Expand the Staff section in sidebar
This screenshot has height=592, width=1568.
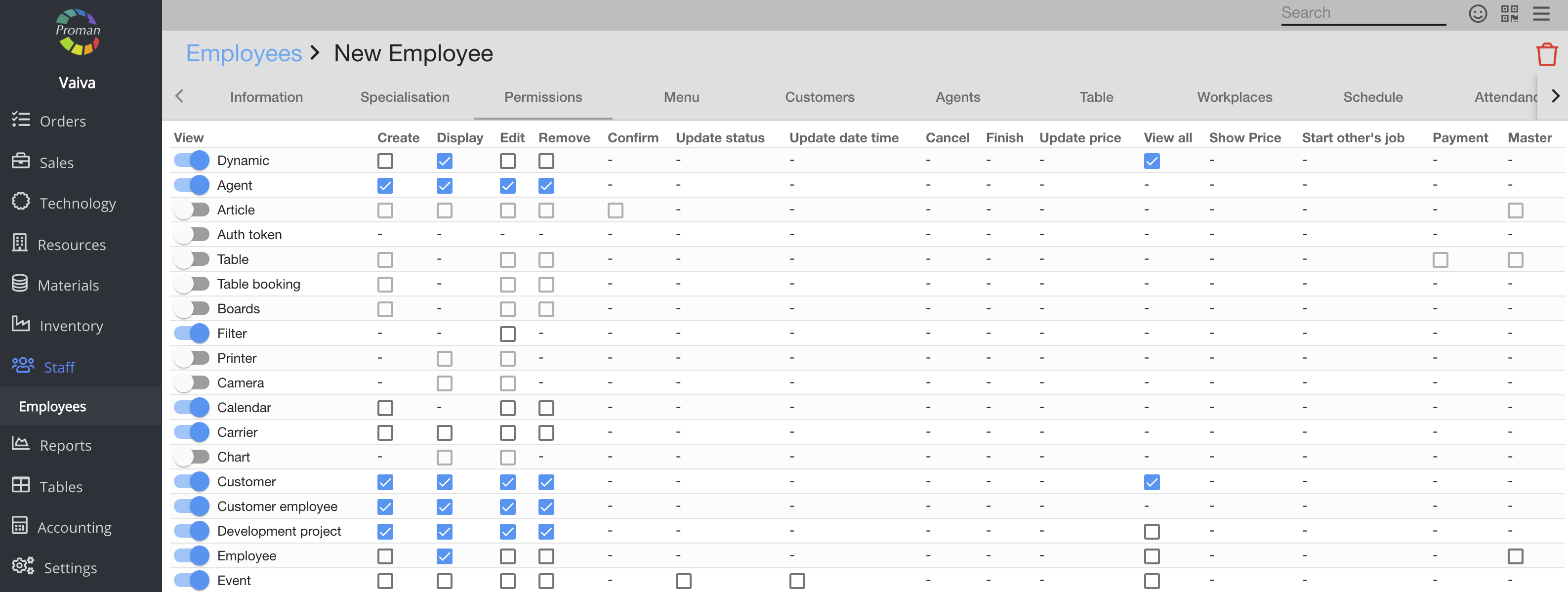coord(59,367)
